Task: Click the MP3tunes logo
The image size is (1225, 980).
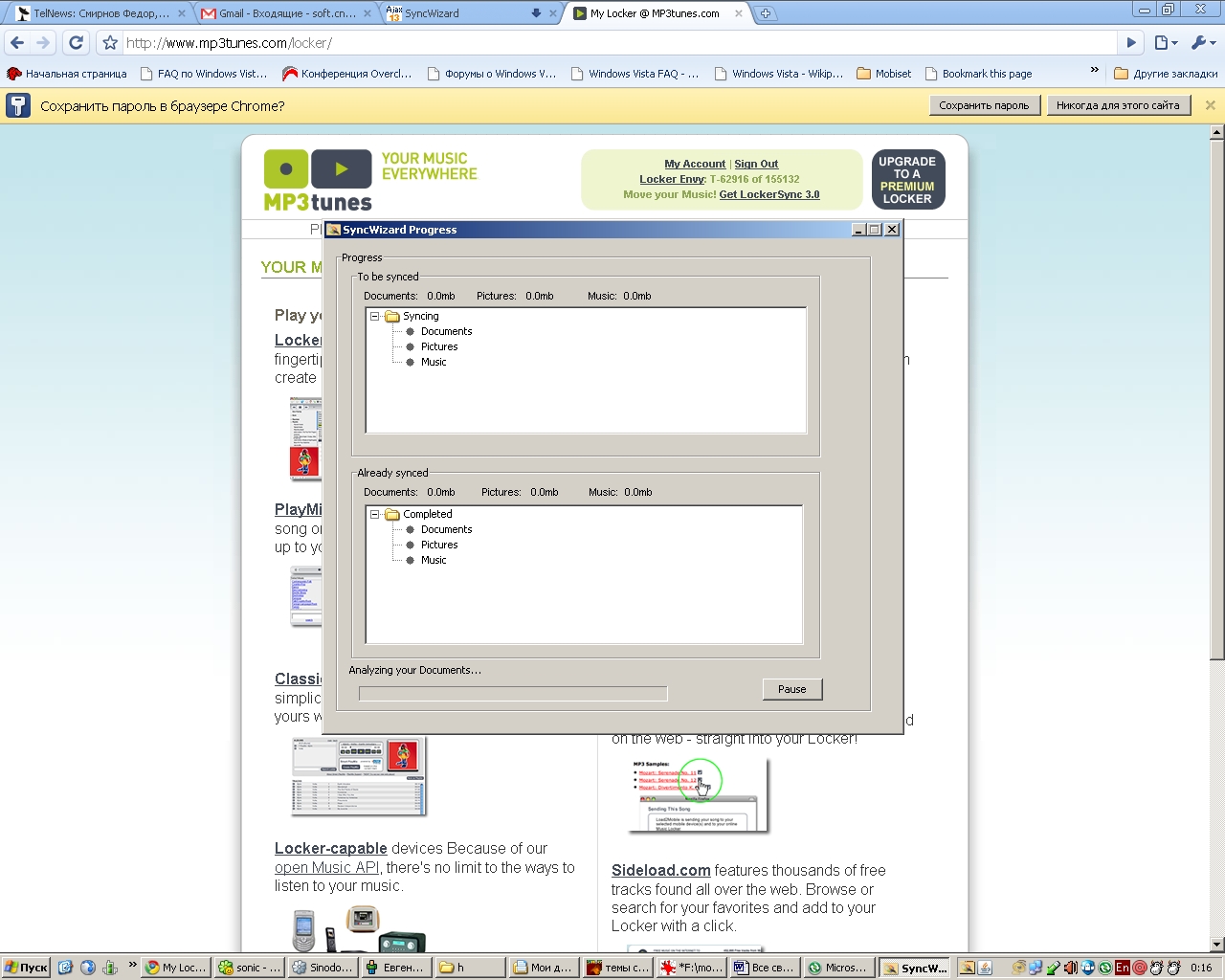Action: pyautogui.click(x=318, y=180)
